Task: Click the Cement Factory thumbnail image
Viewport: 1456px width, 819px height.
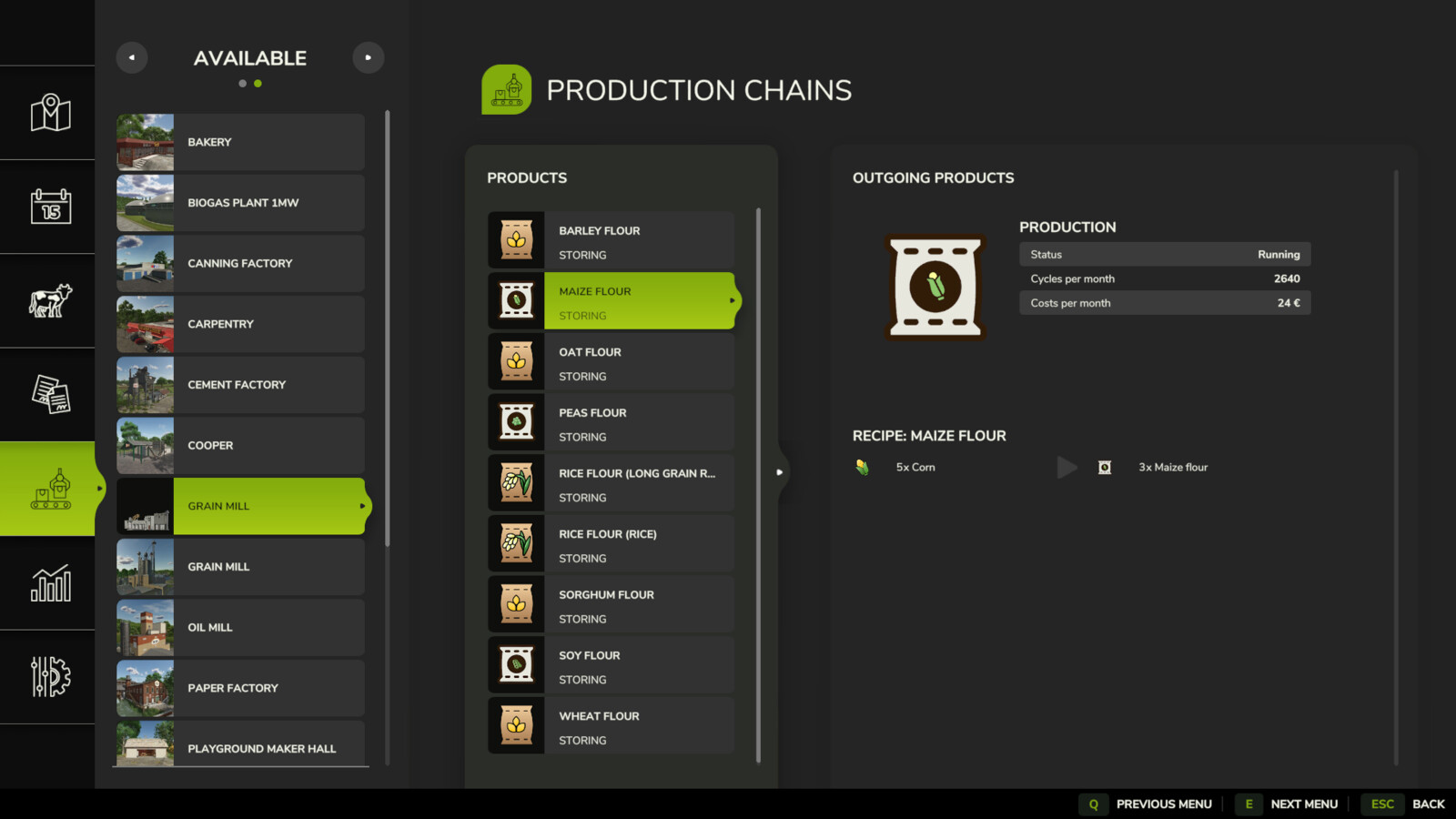Action: pyautogui.click(x=146, y=385)
